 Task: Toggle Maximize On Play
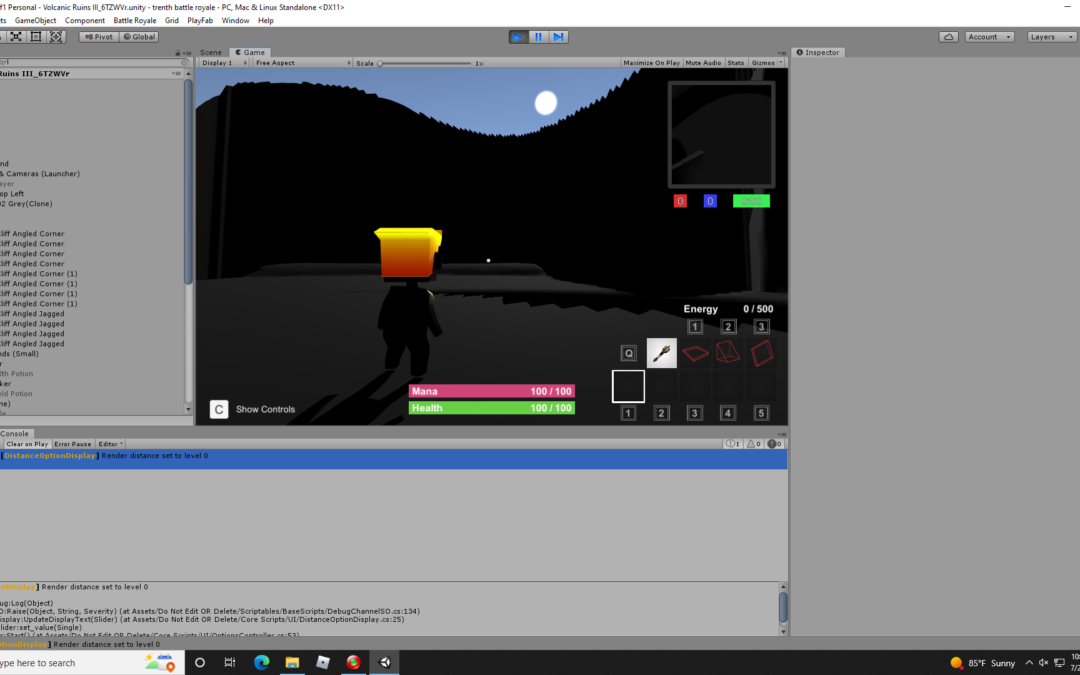click(651, 63)
